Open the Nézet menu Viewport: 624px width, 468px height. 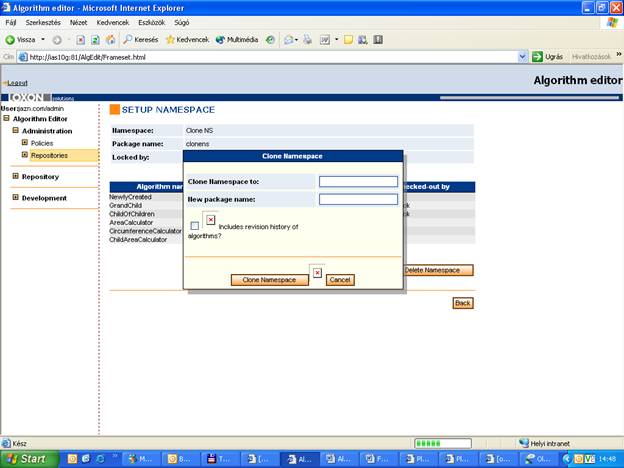[78, 23]
